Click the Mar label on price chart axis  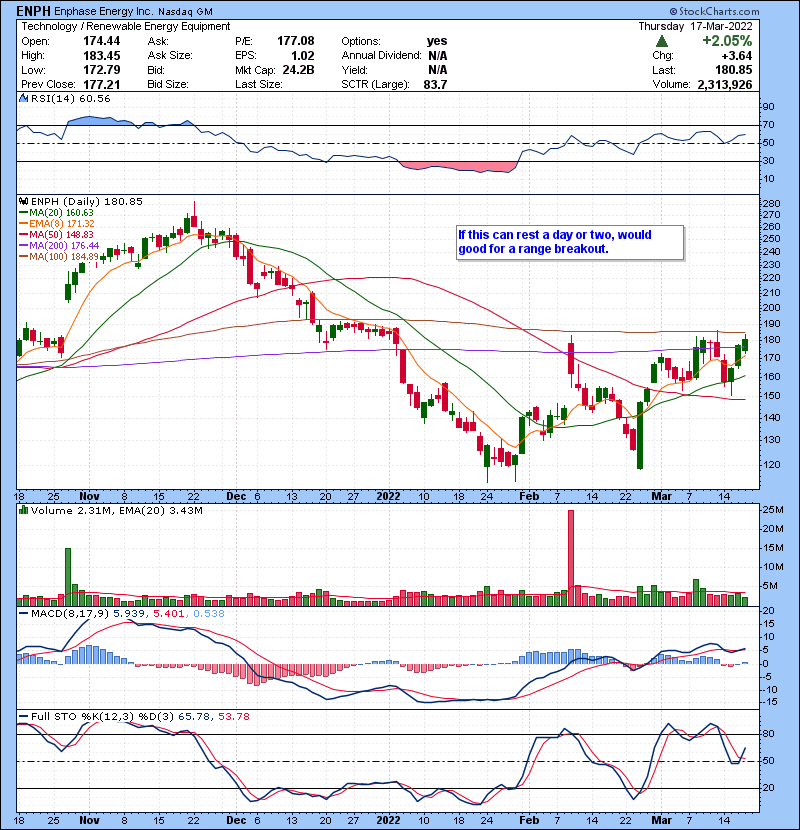point(661,497)
